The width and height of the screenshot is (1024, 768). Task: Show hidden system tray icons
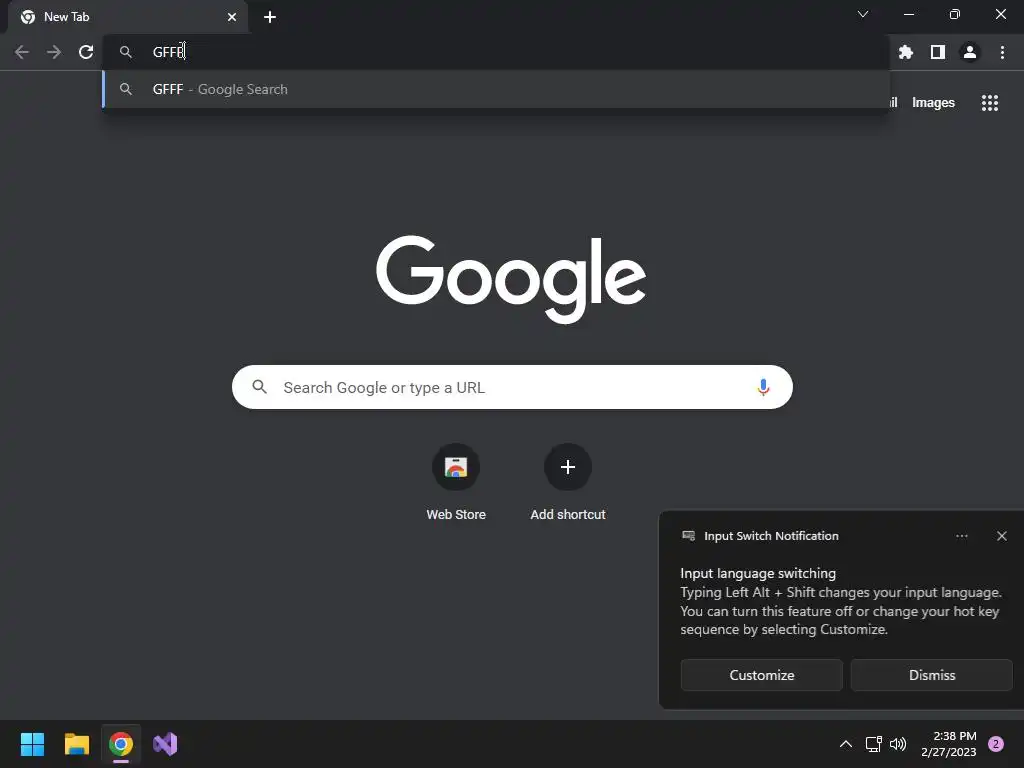coord(845,744)
